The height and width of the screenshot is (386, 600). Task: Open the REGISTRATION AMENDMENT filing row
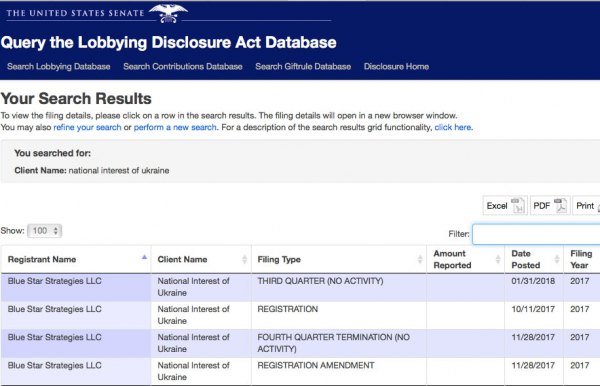tap(300, 371)
